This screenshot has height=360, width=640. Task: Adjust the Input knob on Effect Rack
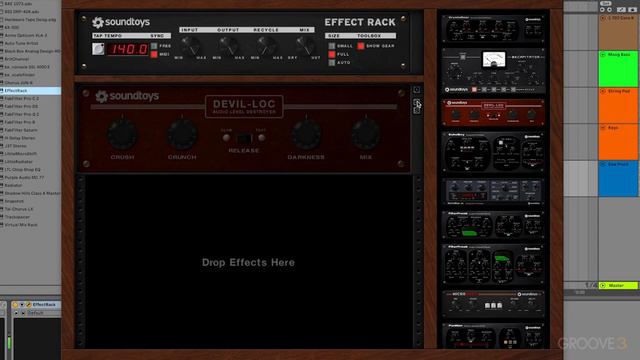(190, 45)
